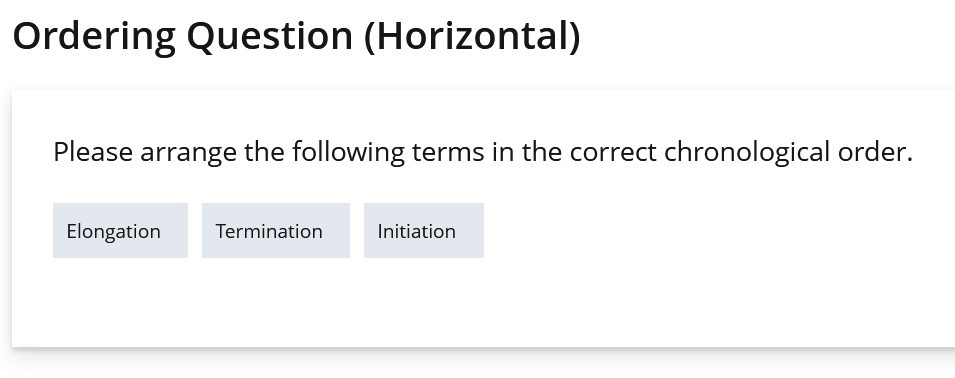Click the word "Please" in the prompt
The height and width of the screenshot is (378, 955).
[x=93, y=152]
